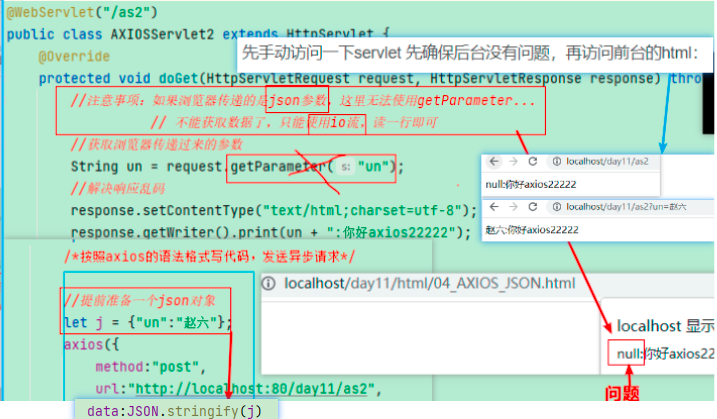
Task: Click the axios({ call line
Action: pos(91,344)
